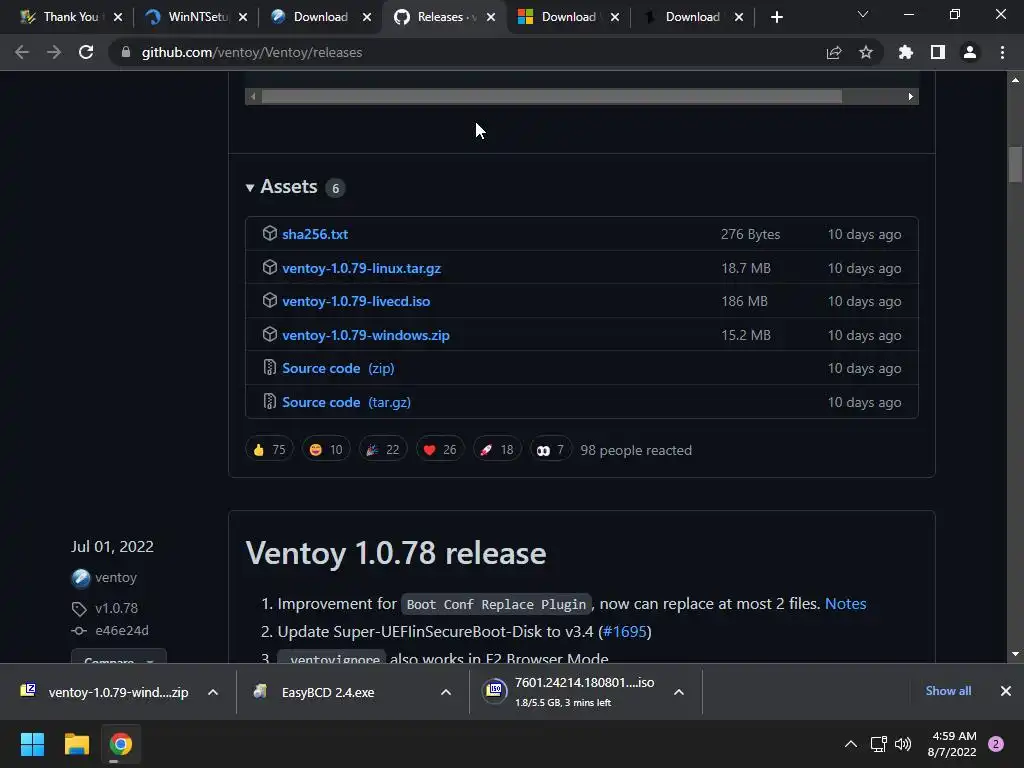Go back with the browser back arrow
Image resolution: width=1024 pixels, height=768 pixels.
coord(22,52)
